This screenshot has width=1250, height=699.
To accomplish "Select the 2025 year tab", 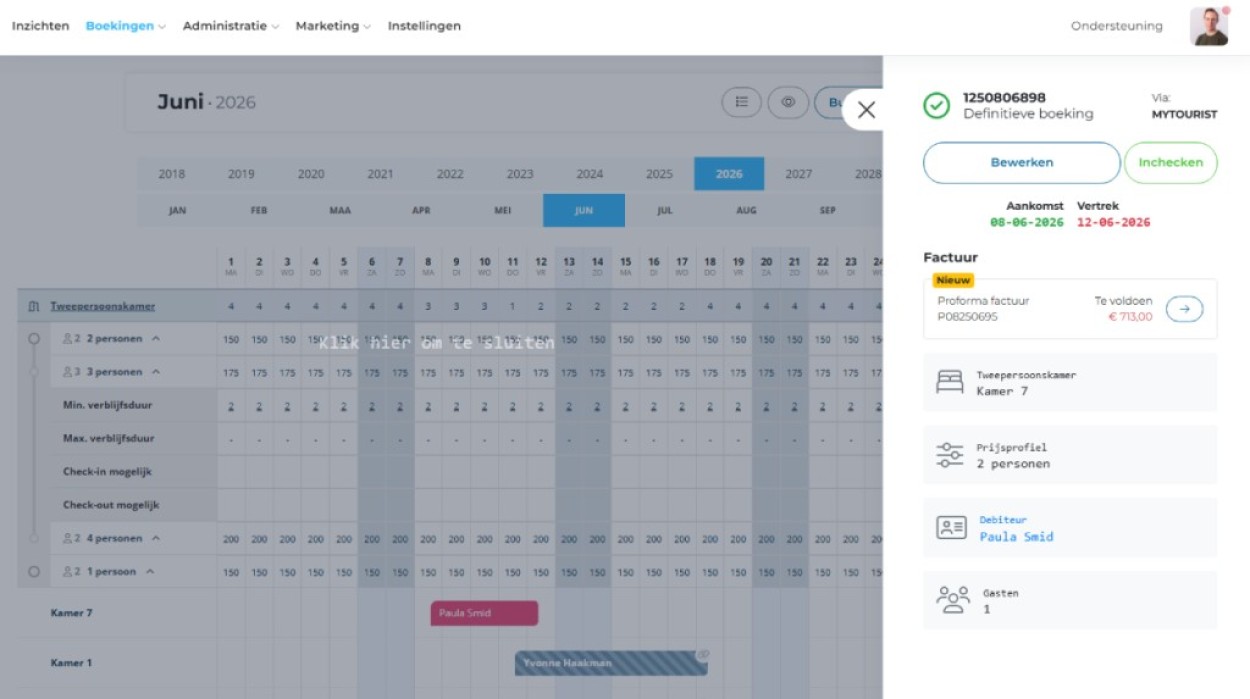I will pos(659,174).
